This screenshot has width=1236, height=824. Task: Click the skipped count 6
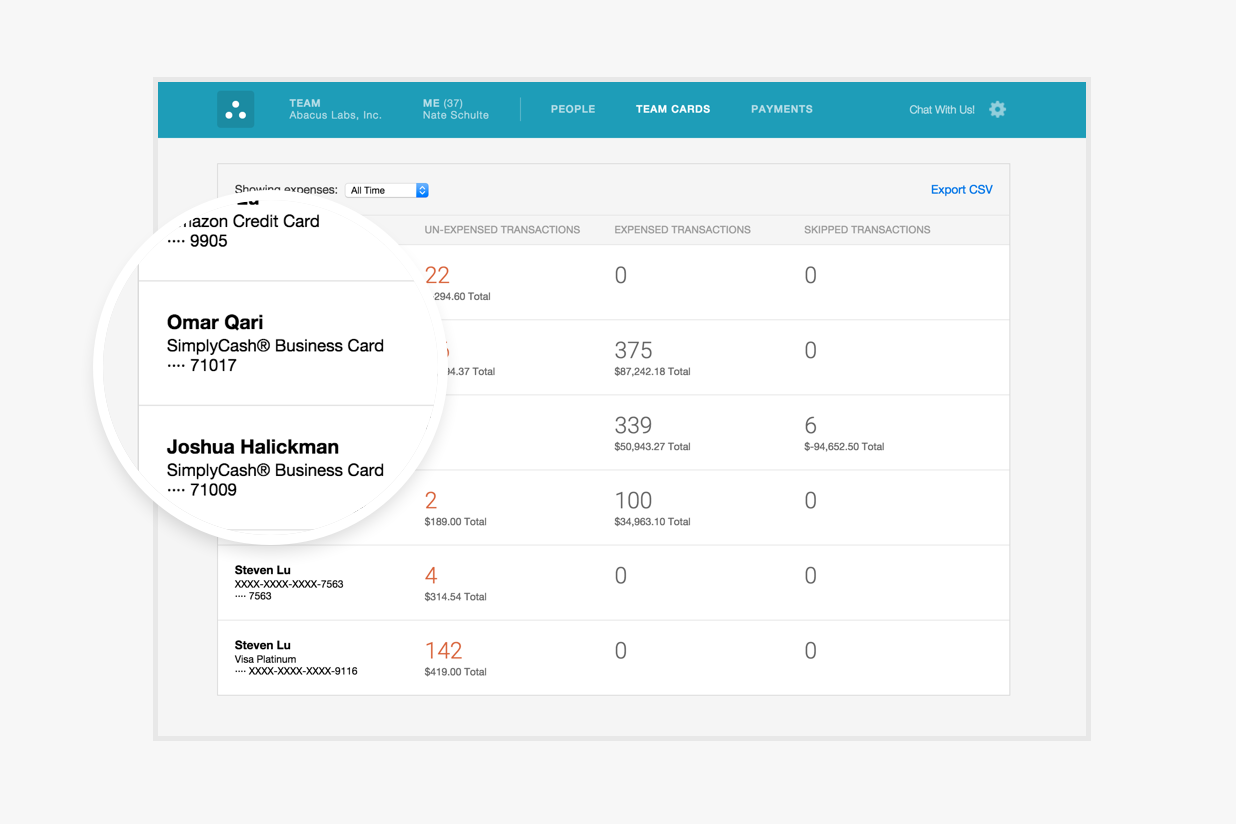pos(811,425)
